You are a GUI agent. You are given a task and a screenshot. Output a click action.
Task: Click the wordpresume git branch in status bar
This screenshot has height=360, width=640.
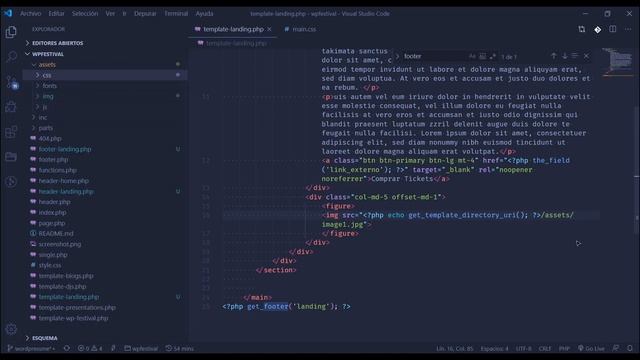[31, 349]
